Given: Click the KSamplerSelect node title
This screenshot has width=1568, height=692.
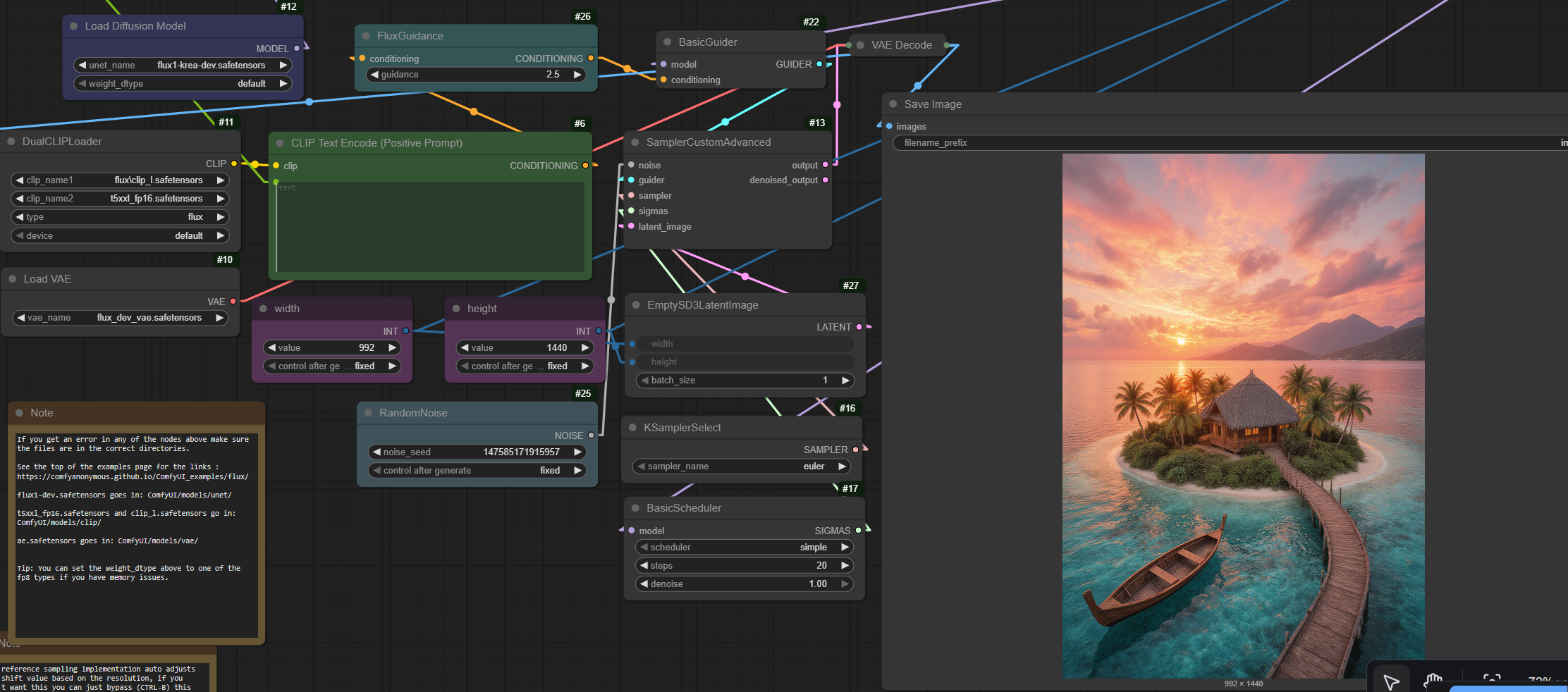Looking at the screenshot, I should pyautogui.click(x=682, y=427).
